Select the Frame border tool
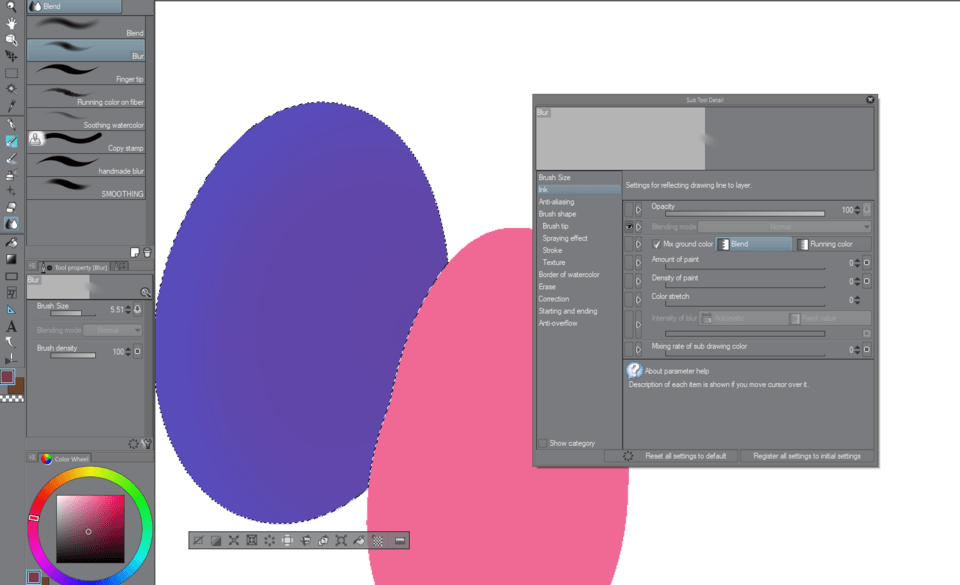 (11, 292)
